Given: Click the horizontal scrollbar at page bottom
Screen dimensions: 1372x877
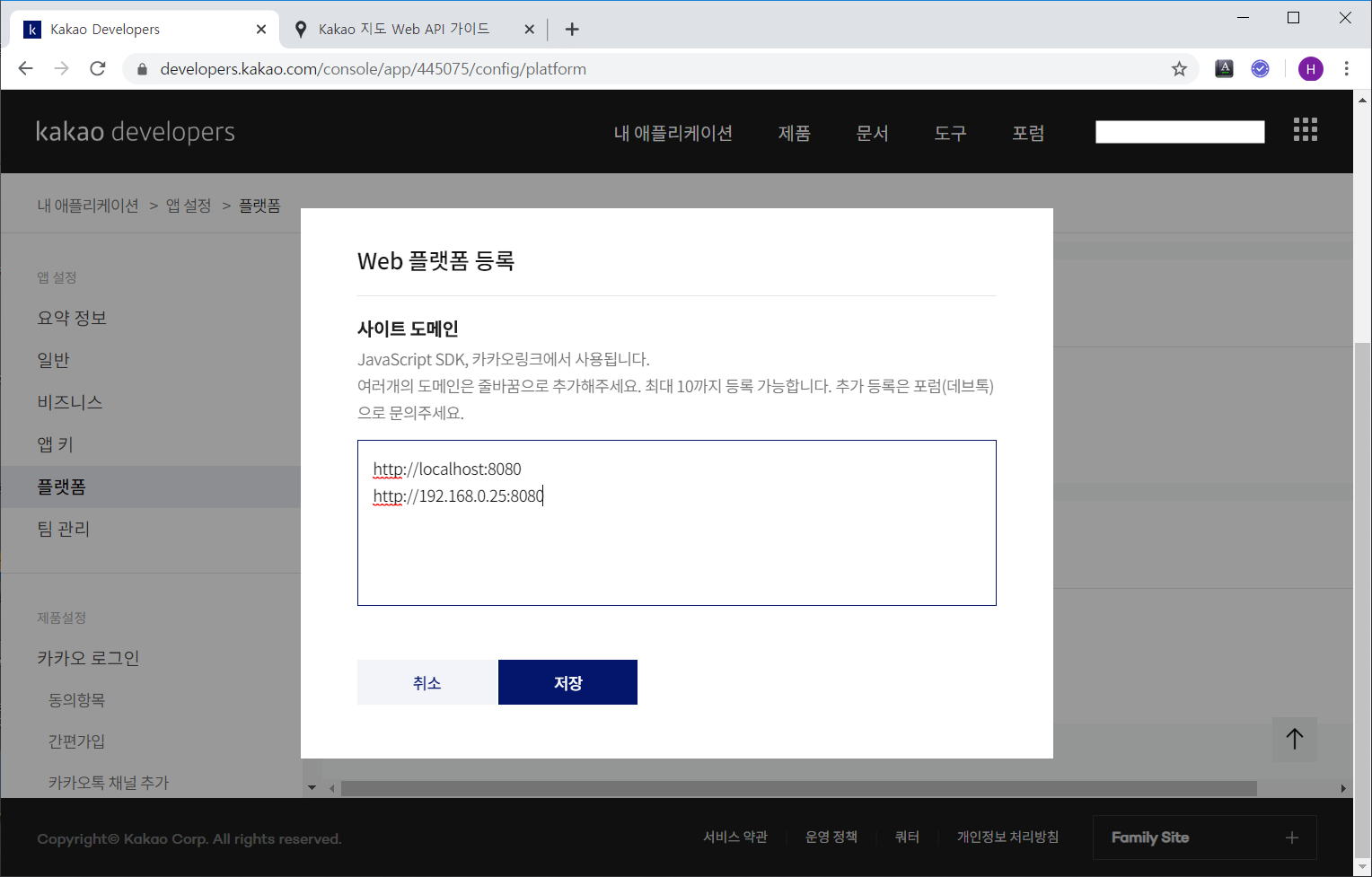Looking at the screenshot, I should (x=799, y=788).
